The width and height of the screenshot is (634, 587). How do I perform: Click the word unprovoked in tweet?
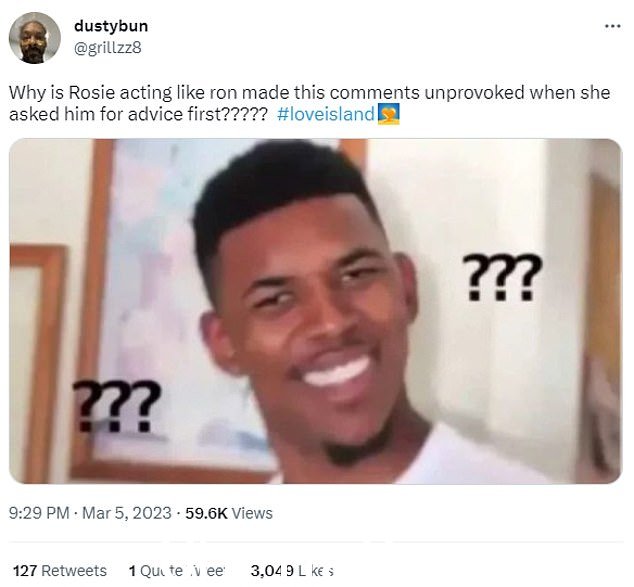[474, 93]
